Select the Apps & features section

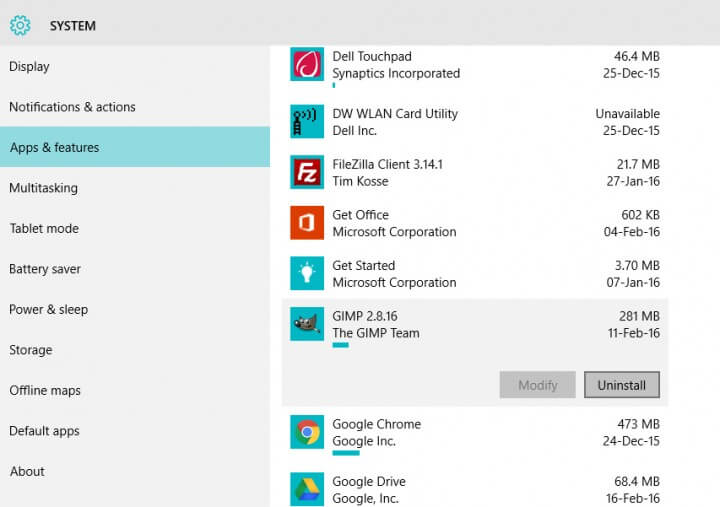click(135, 147)
